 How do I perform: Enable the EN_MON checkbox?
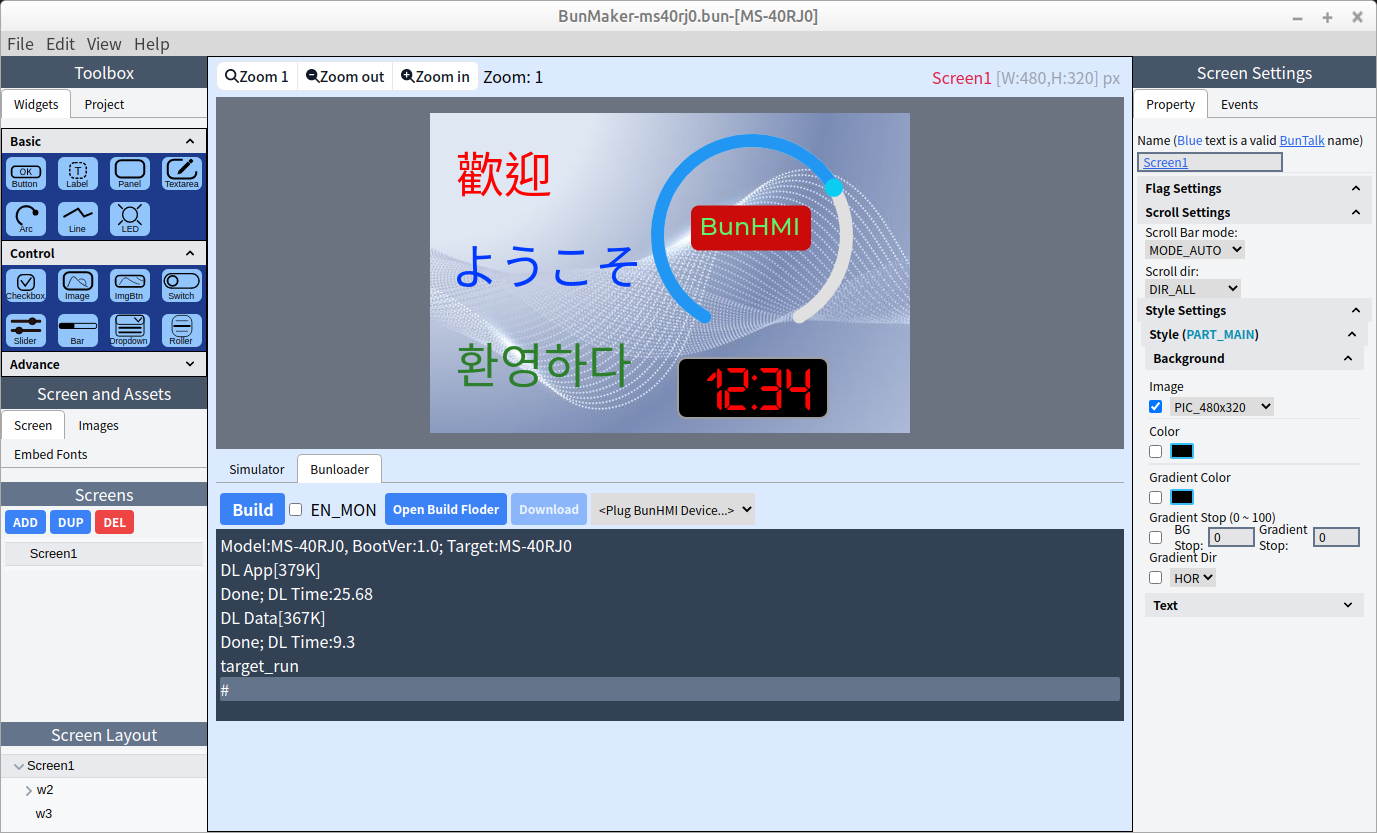[296, 510]
